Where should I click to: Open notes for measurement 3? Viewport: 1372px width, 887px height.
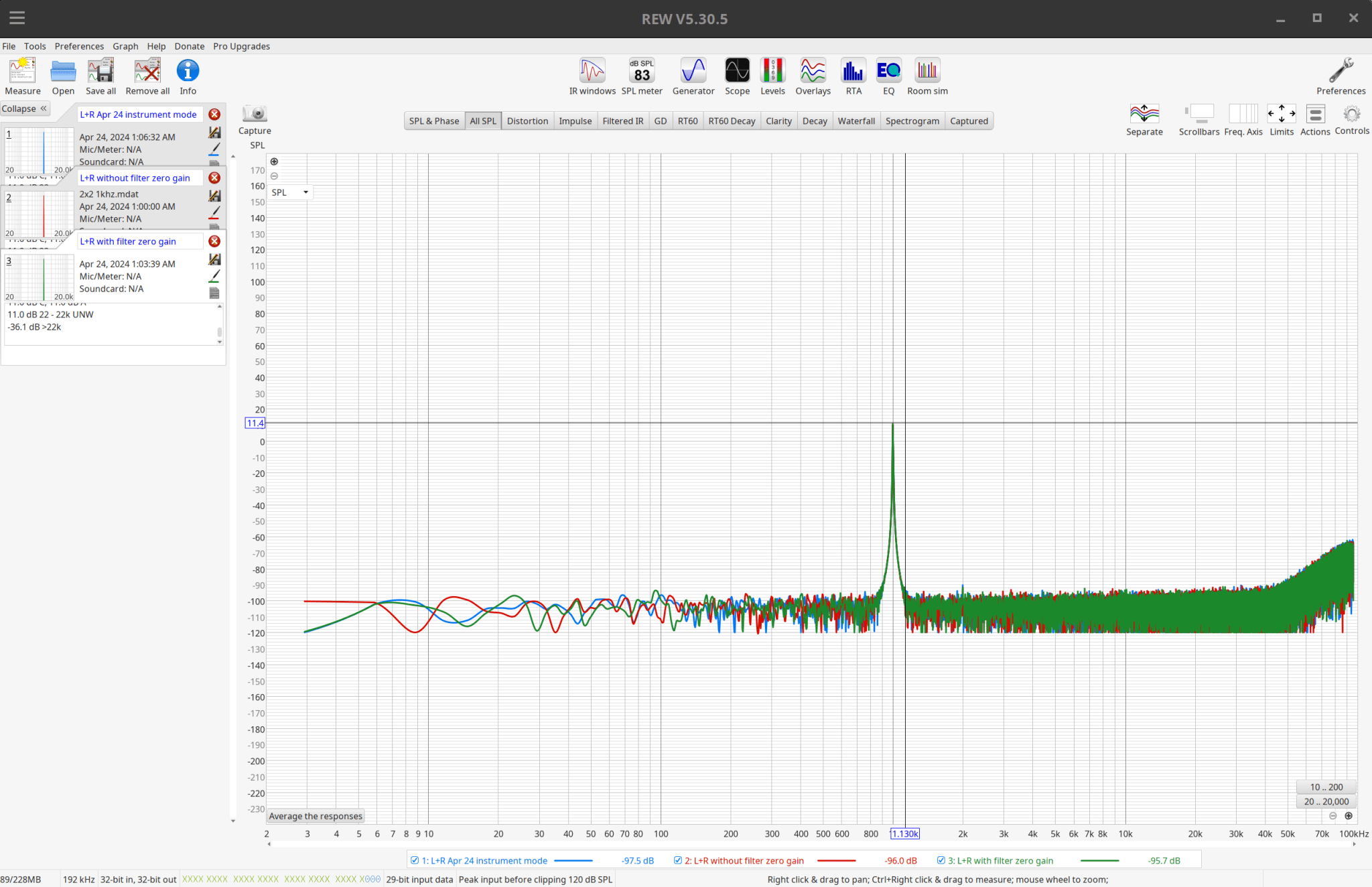[214, 293]
